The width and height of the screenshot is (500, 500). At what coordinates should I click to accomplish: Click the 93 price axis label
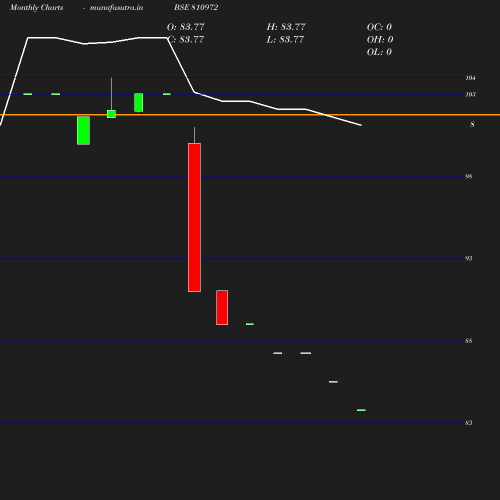(x=469, y=258)
